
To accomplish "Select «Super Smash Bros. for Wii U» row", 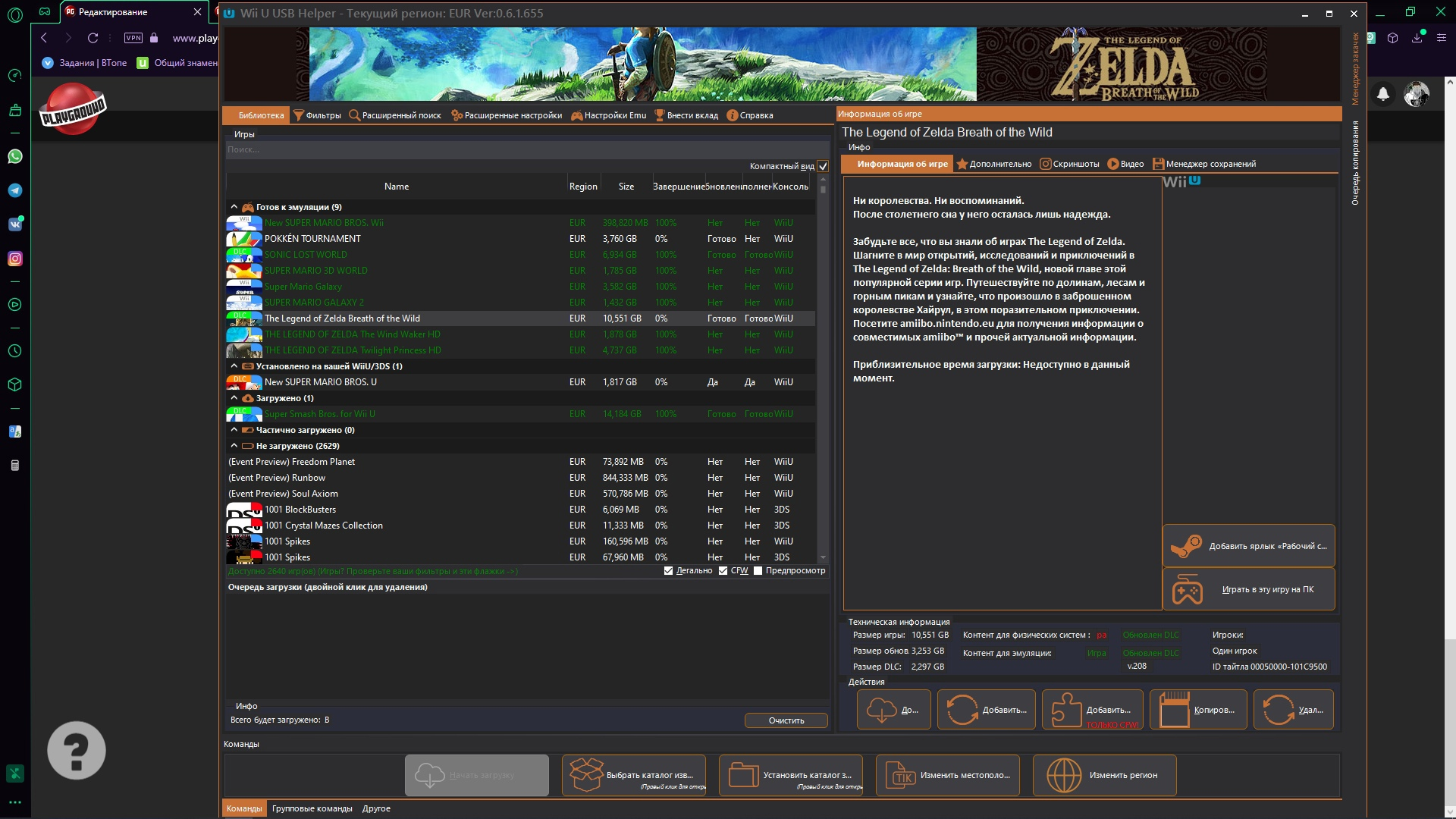I will [520, 414].
